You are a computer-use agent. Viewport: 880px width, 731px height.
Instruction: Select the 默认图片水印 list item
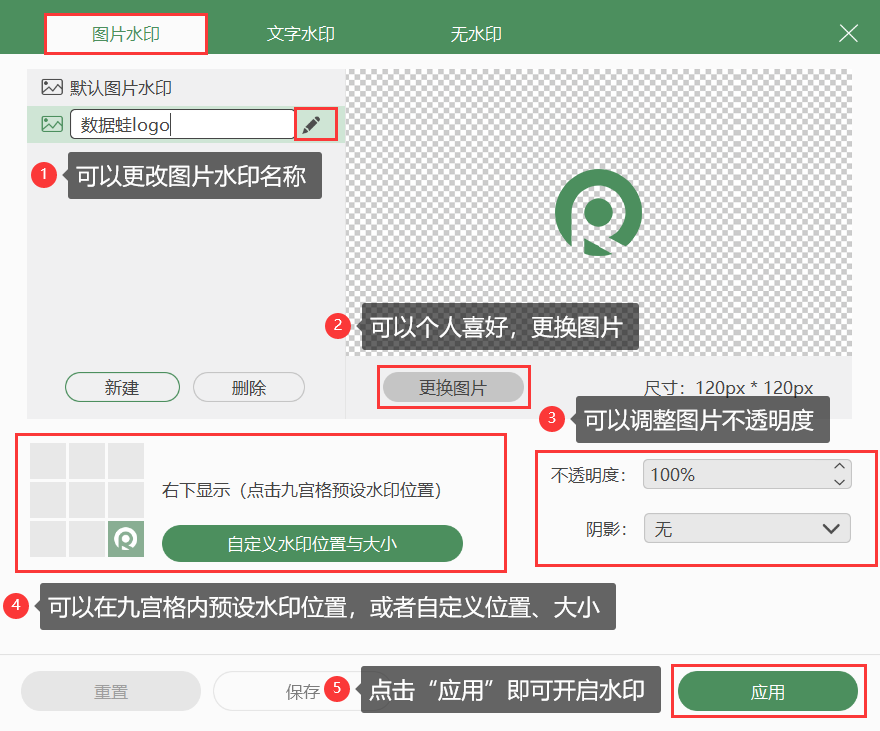186,88
